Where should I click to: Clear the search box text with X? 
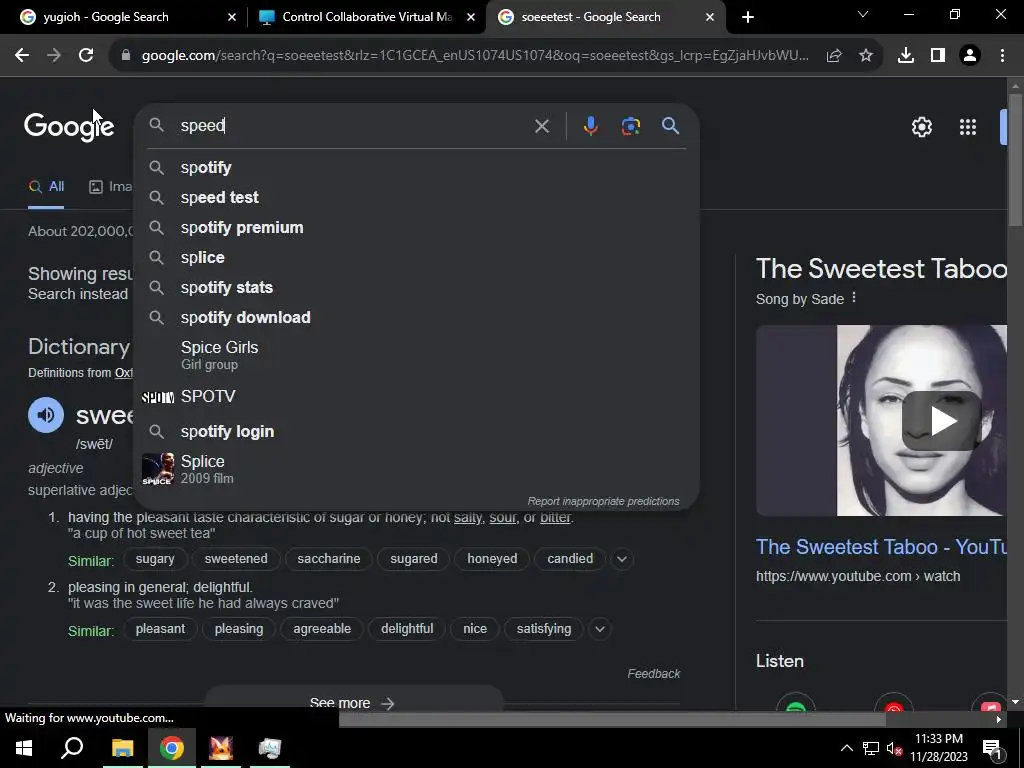click(541, 126)
